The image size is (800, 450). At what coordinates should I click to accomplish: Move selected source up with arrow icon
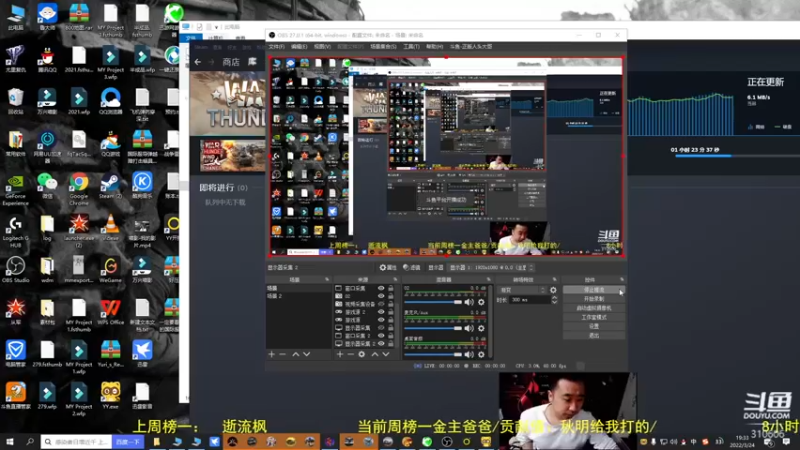point(374,354)
